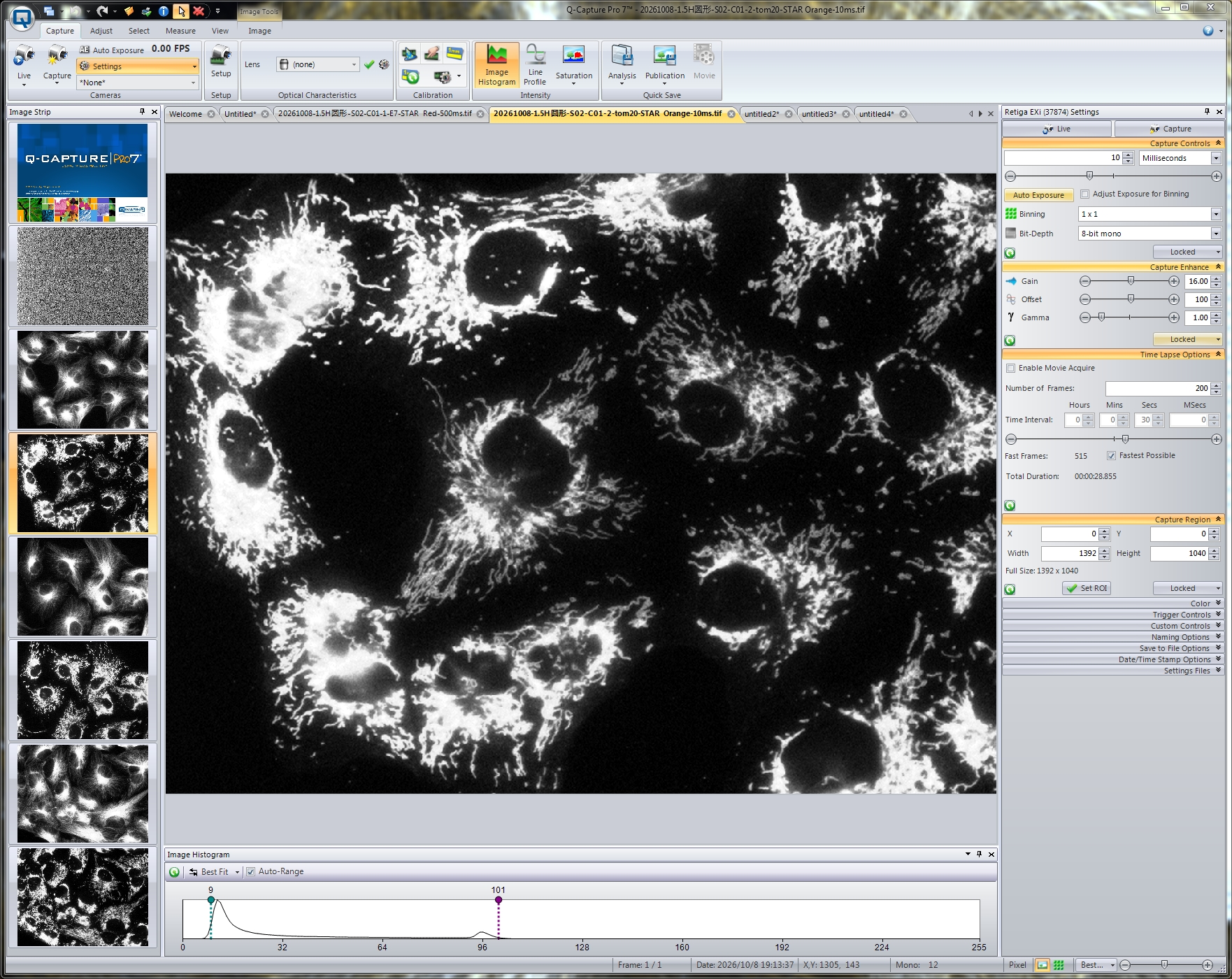1232x979 pixels.
Task: Pin the Image Strip panel
Action: (x=142, y=112)
